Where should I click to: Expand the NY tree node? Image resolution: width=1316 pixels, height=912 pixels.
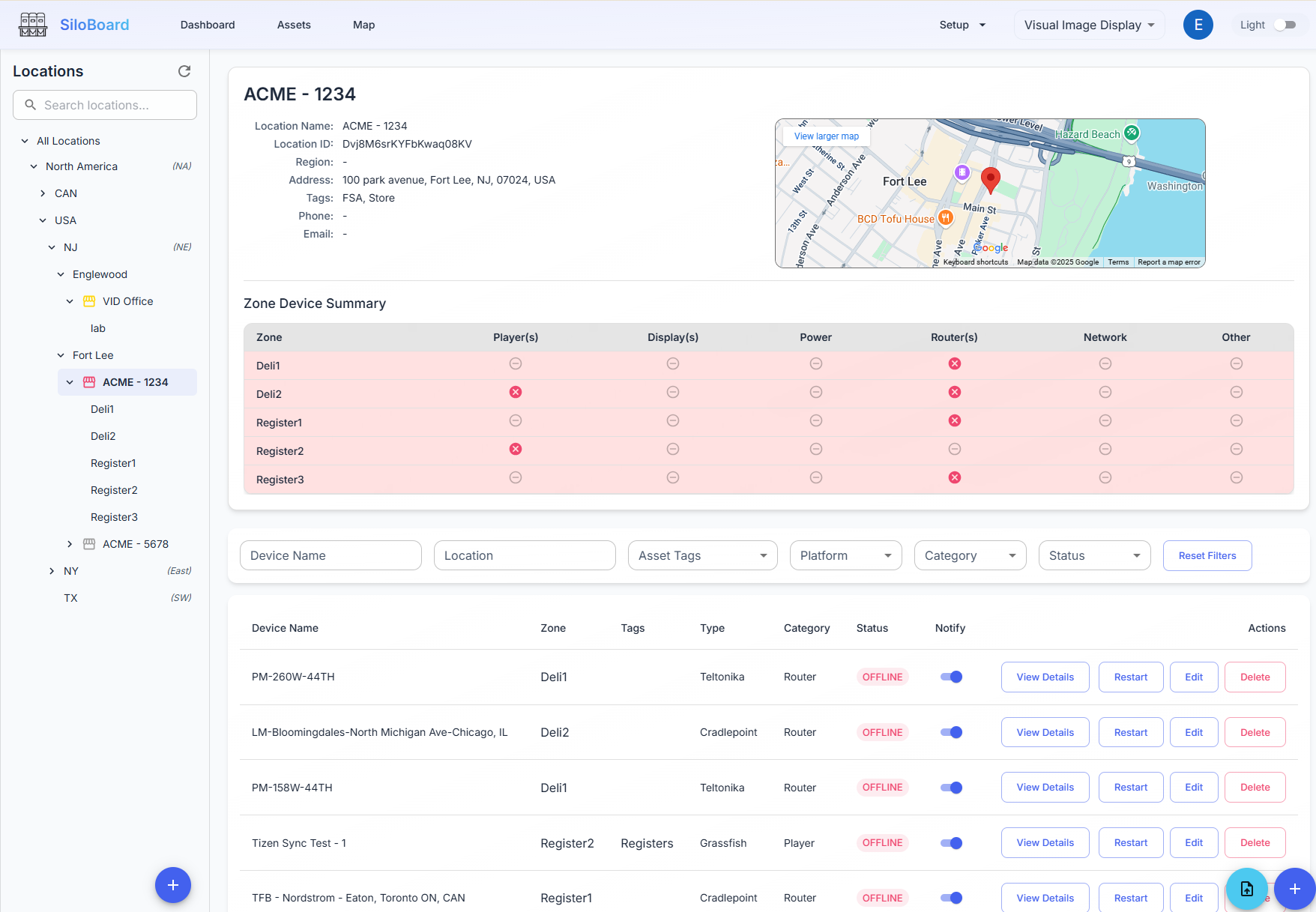(x=52, y=571)
